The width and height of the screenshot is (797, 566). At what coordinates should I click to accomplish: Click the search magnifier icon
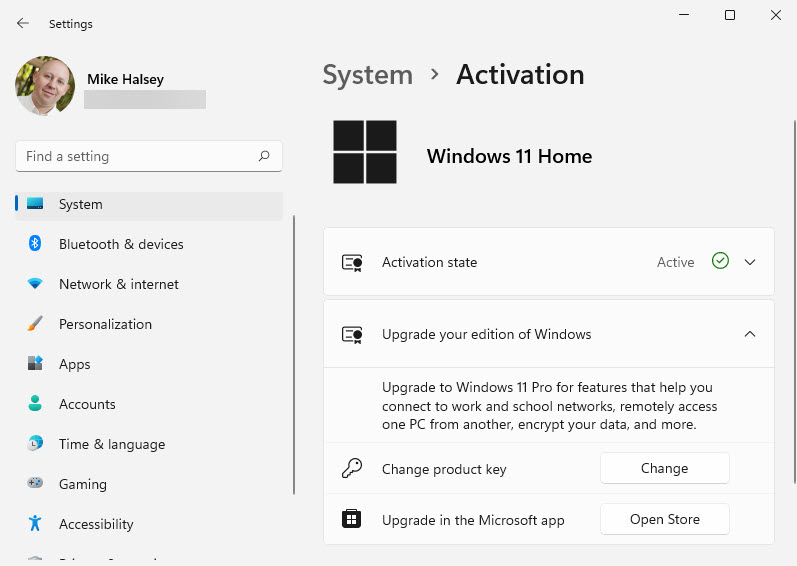pyautogui.click(x=264, y=156)
